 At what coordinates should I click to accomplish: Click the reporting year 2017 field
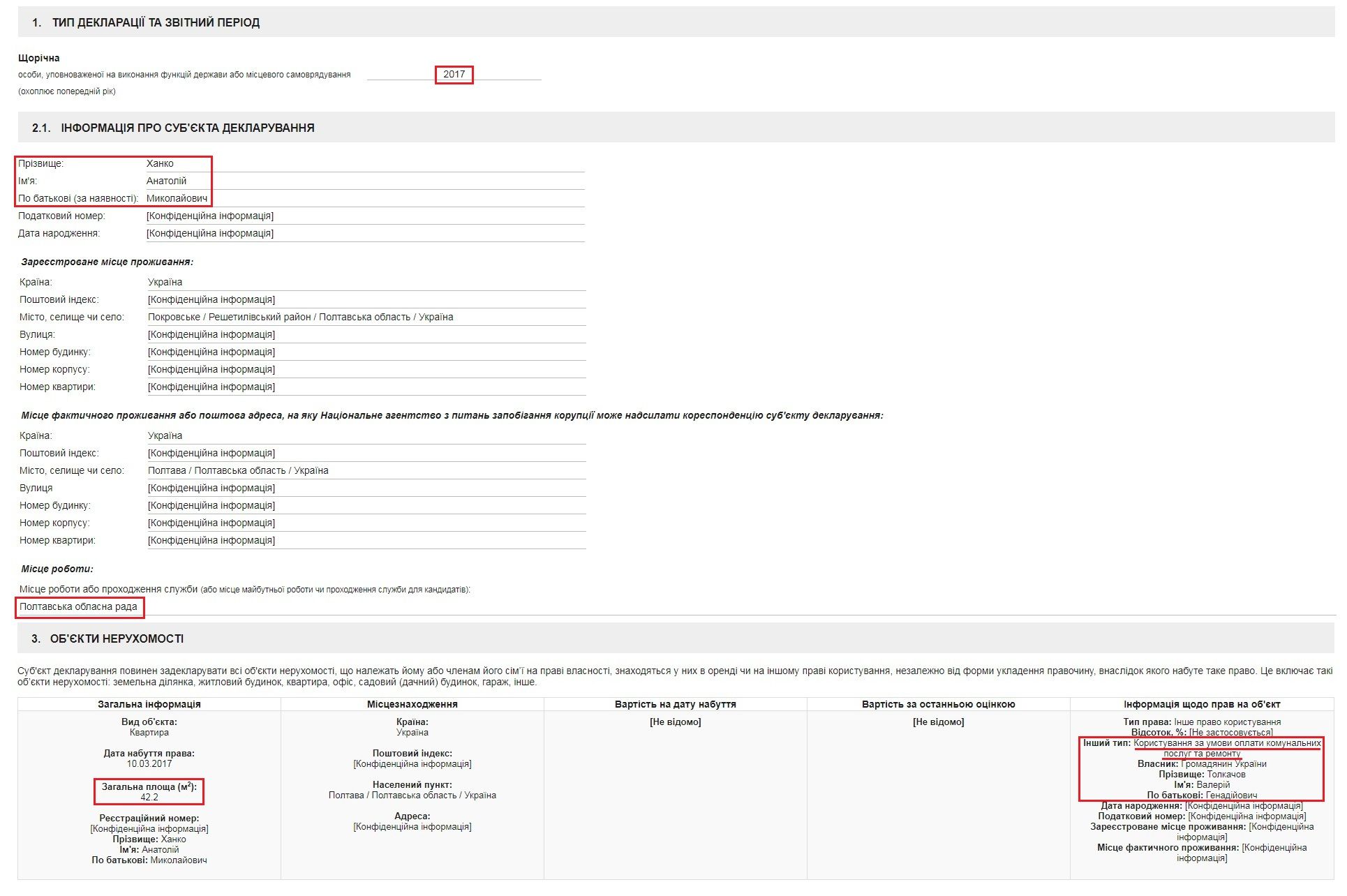[454, 74]
